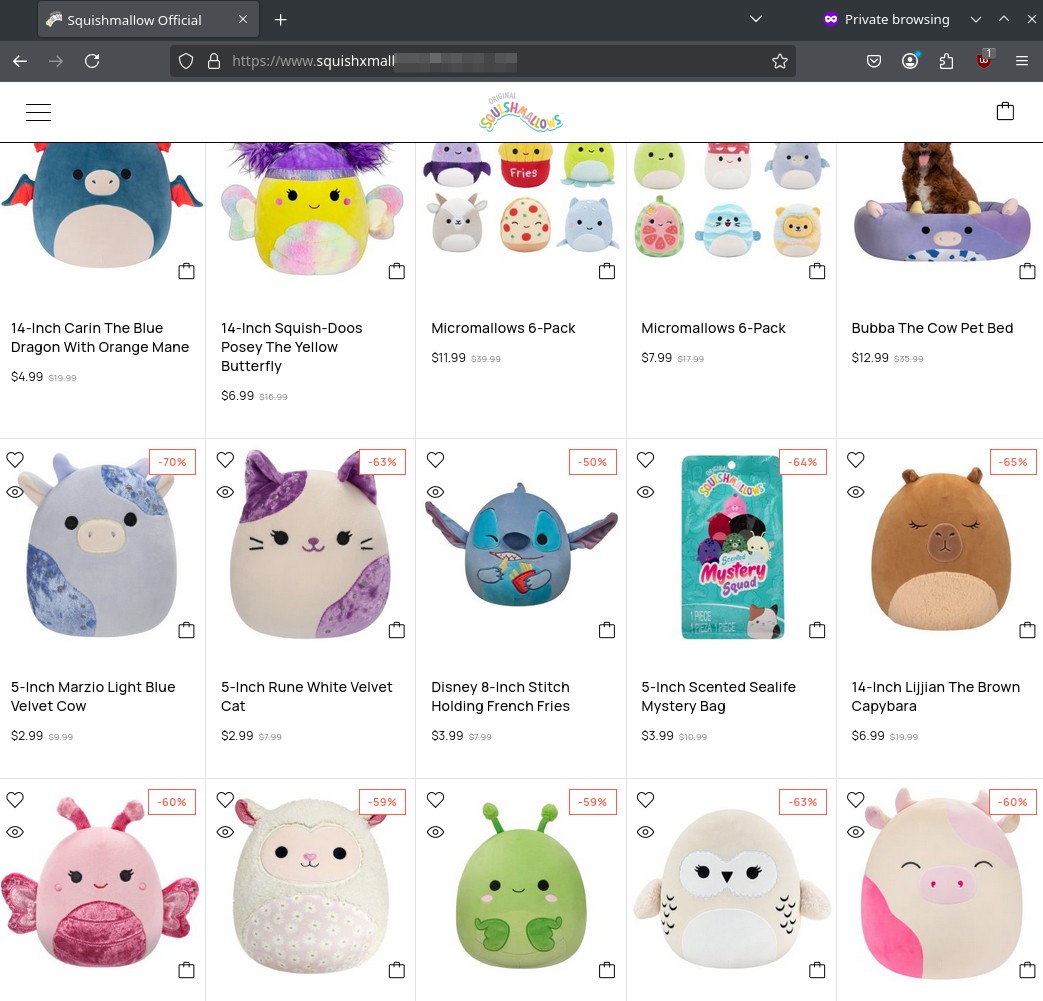Open 5-Inch Marzio Light Blue Velvet Cow link
The height and width of the screenshot is (1001, 1043).
[x=93, y=696]
